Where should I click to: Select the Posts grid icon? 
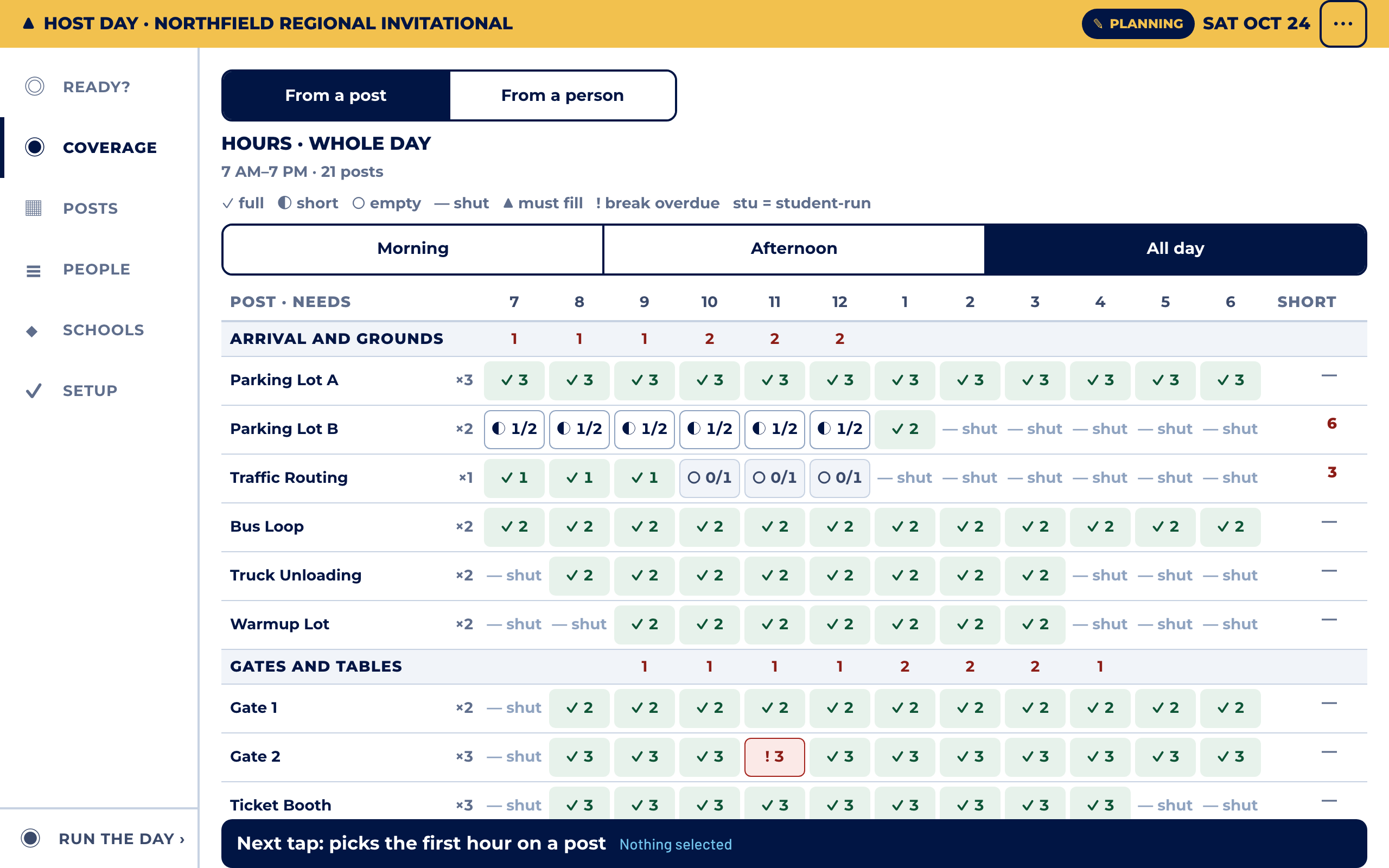point(33,208)
